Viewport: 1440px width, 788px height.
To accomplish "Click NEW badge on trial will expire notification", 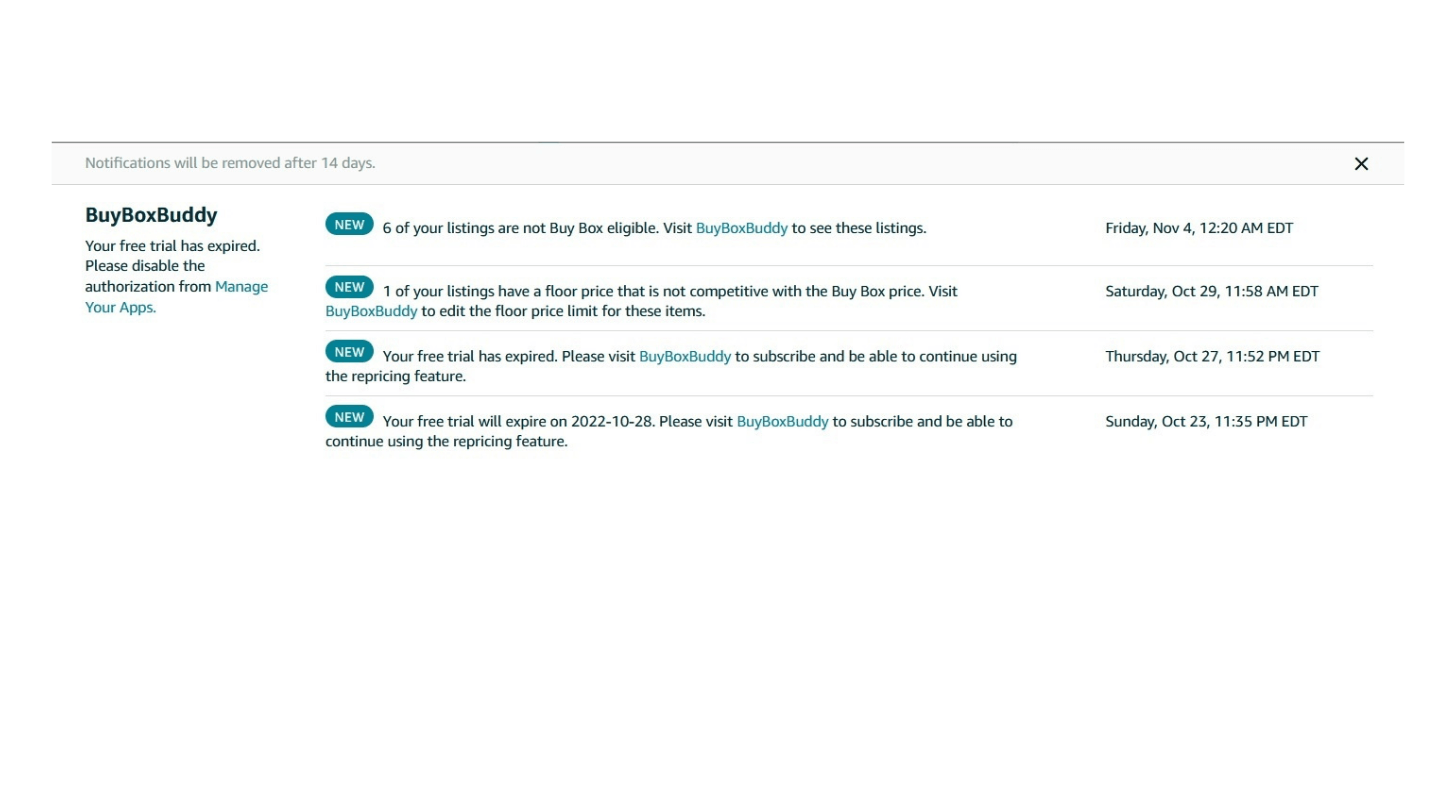I will click(349, 418).
